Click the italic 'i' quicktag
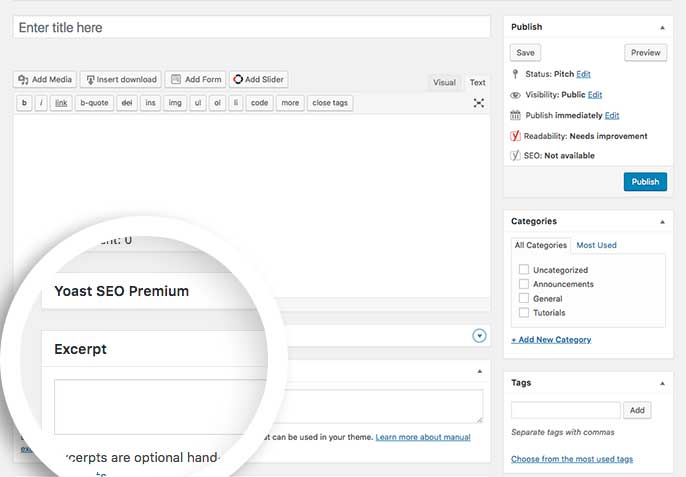The height and width of the screenshot is (477, 686). pos(41,103)
